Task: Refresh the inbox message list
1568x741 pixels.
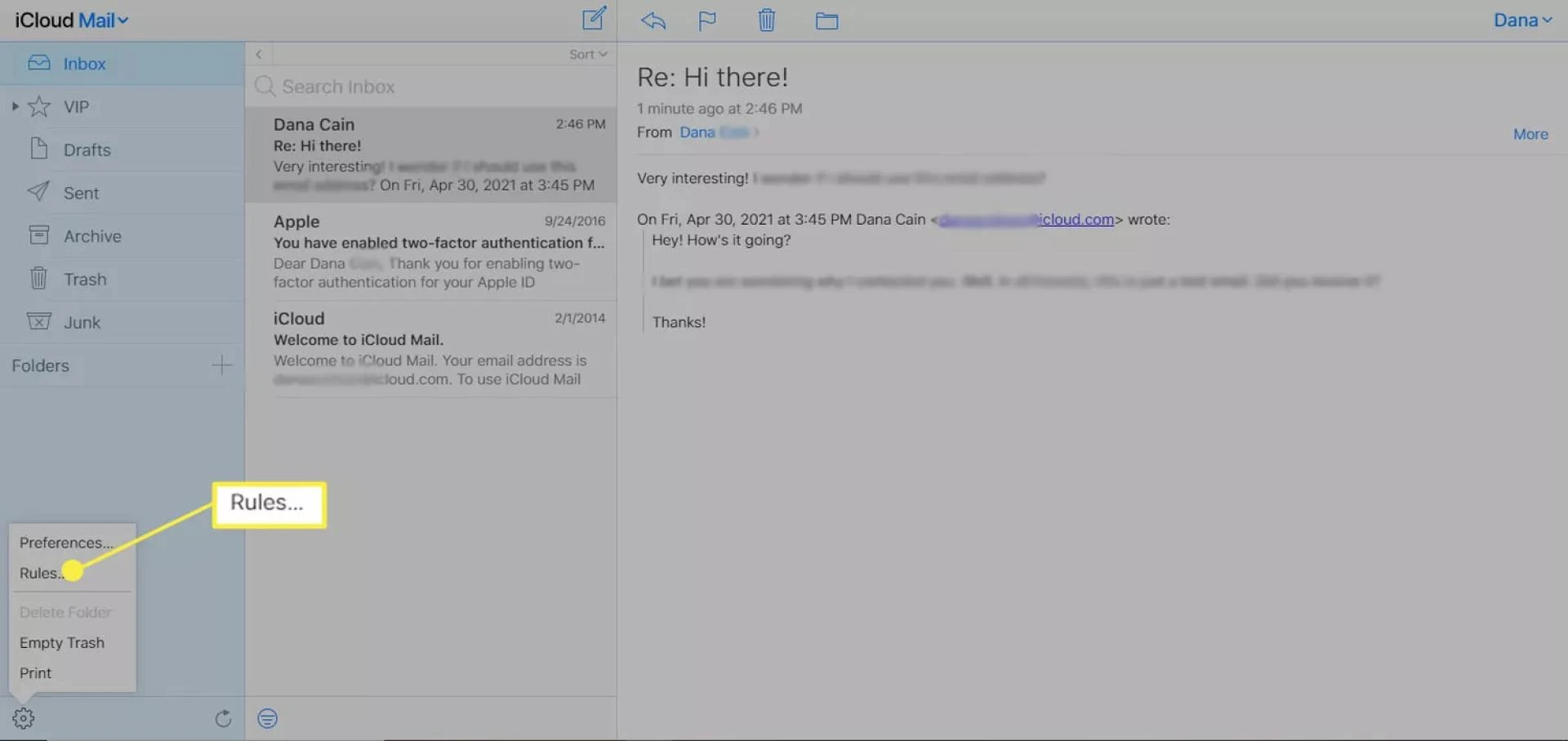Action: 224,718
